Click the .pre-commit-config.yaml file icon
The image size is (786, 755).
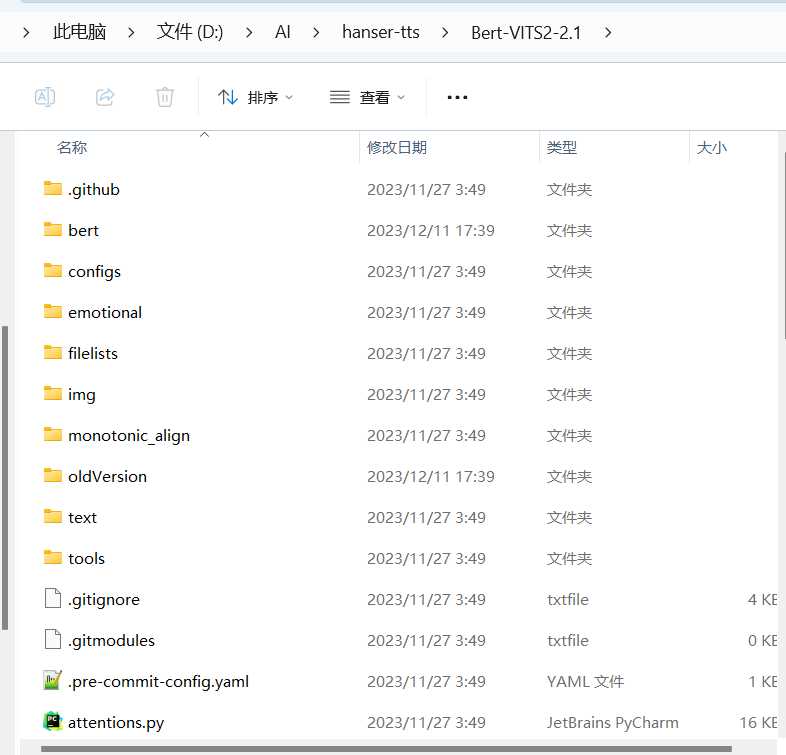tap(53, 681)
